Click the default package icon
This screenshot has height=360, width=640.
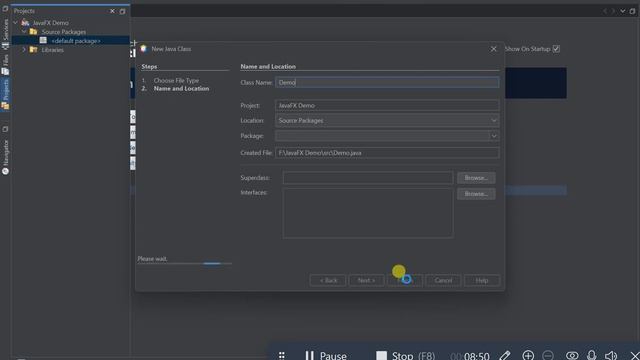[43, 40]
